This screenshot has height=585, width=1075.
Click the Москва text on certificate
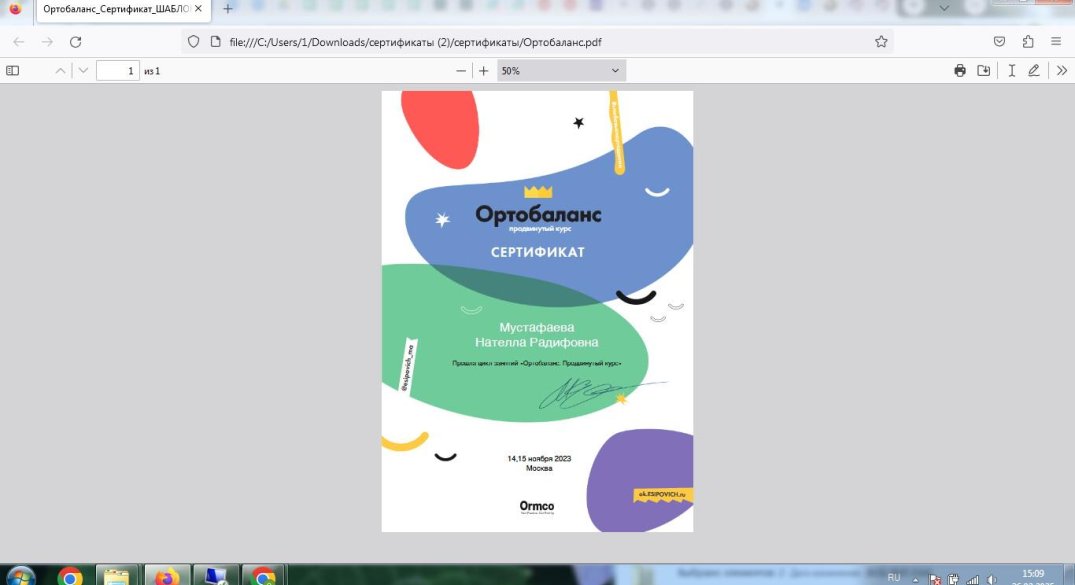tap(539, 468)
